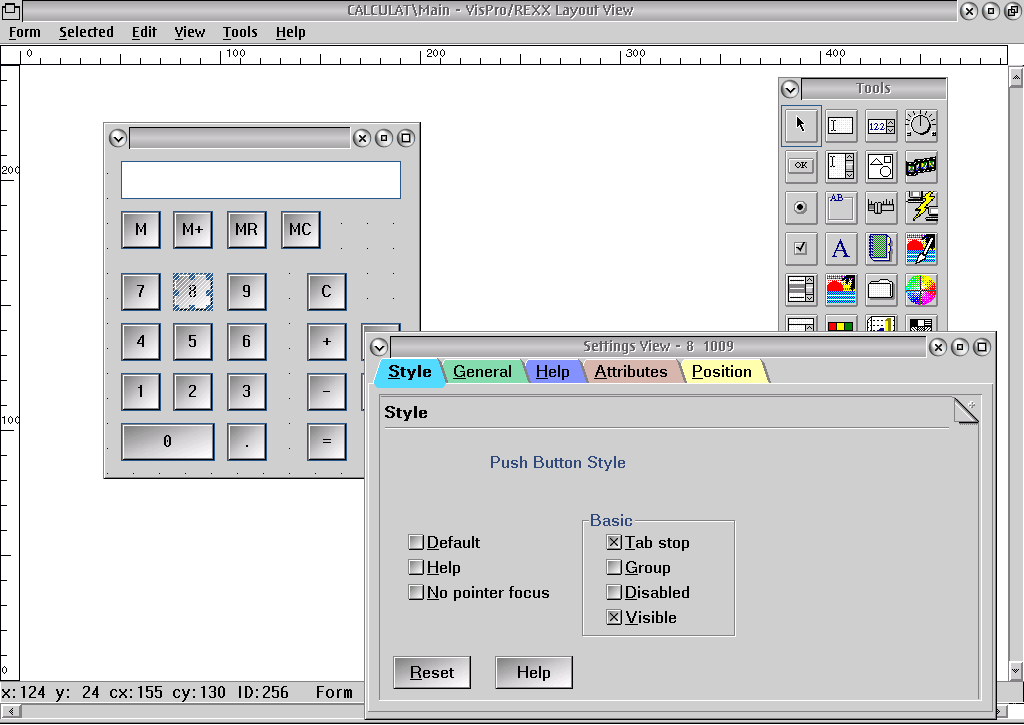1024x725 pixels.
Task: Choose the radio button tool in Tools
Action: point(801,208)
